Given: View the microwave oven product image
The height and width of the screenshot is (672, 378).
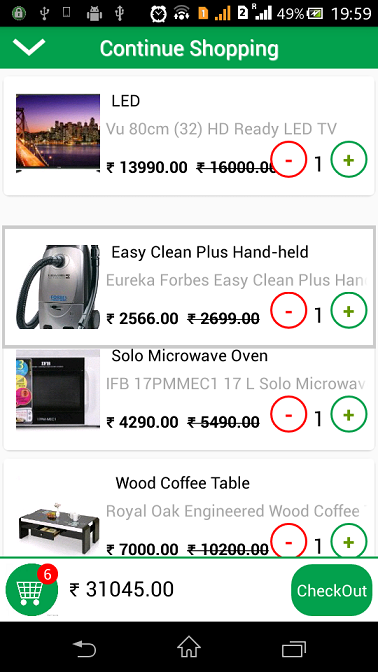Looking at the screenshot, I should pyautogui.click(x=58, y=390).
